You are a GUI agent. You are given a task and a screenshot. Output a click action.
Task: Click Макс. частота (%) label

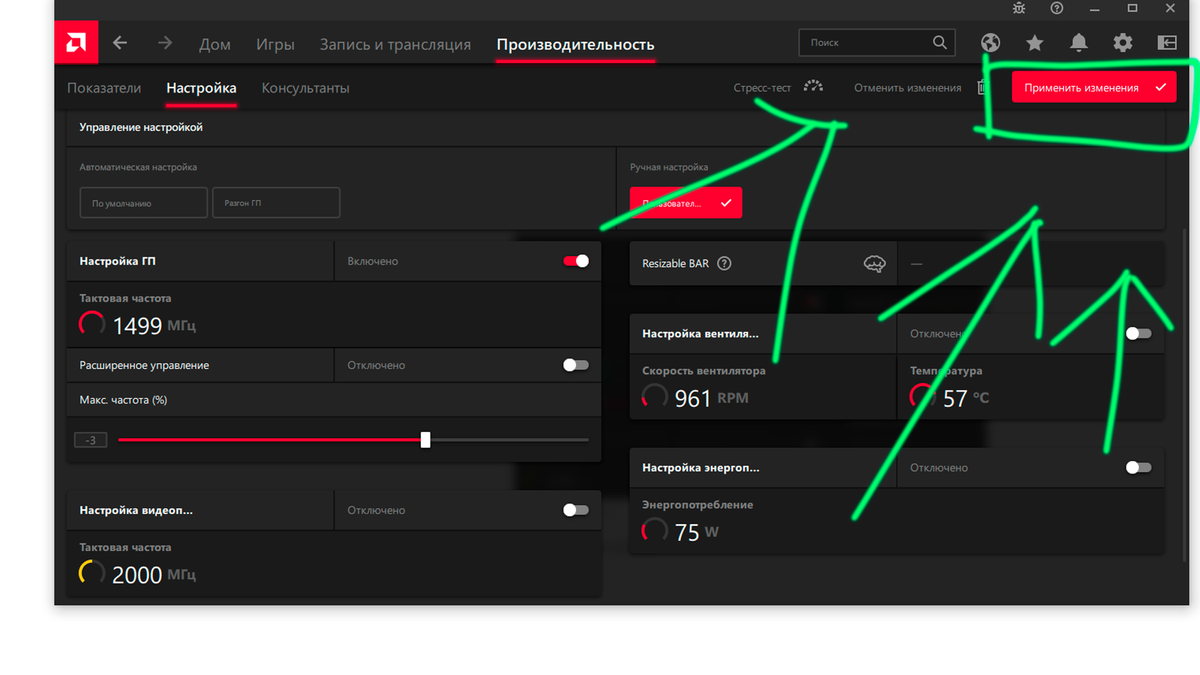pos(123,400)
